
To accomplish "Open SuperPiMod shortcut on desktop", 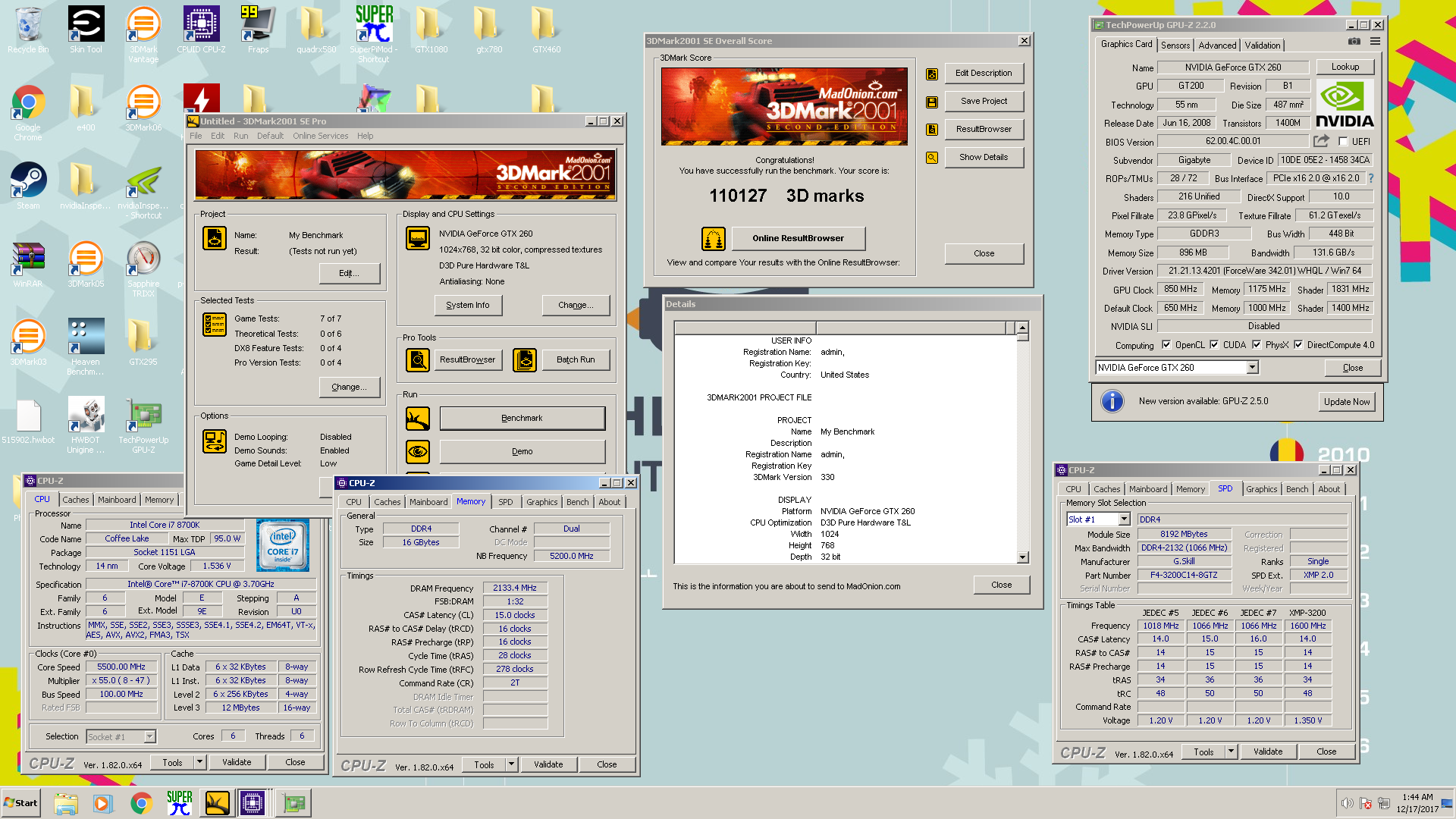I will [x=374, y=35].
